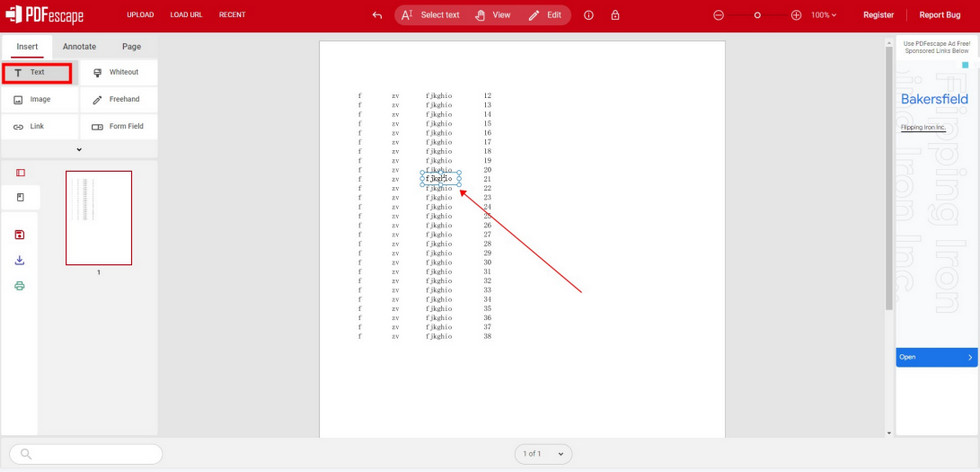Toggle the bookmarks panel icon
Image resolution: width=980 pixels, height=472 pixels.
click(x=20, y=198)
